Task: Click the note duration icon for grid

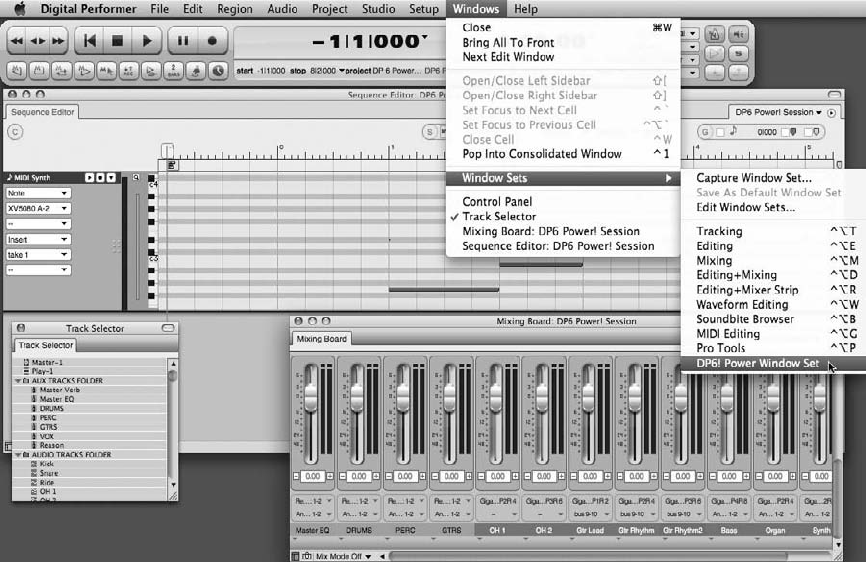Action: pos(733,131)
